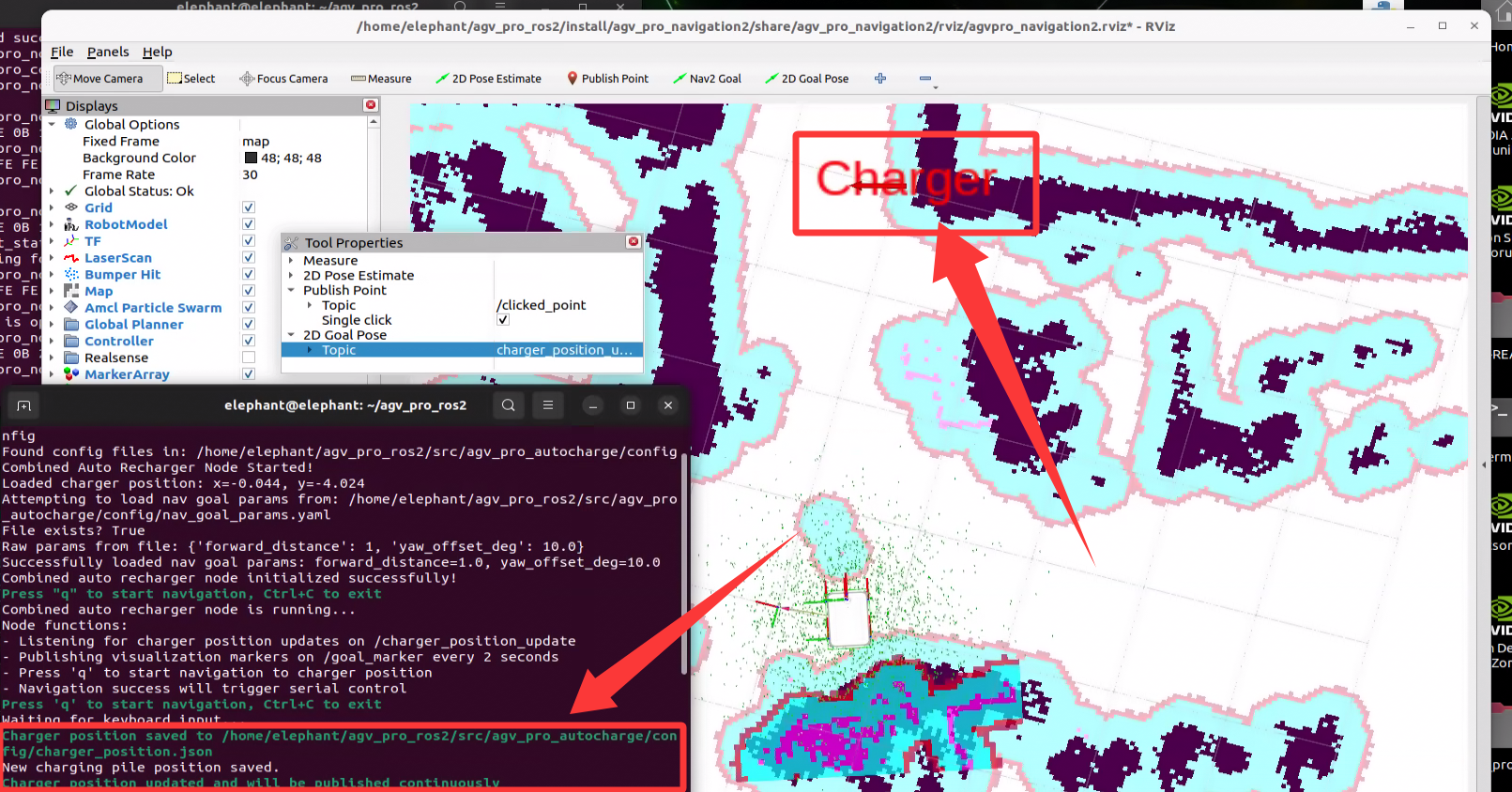Toggle the MarkerArray display checkbox
Viewport: 1512px width, 792px height.
(249, 374)
